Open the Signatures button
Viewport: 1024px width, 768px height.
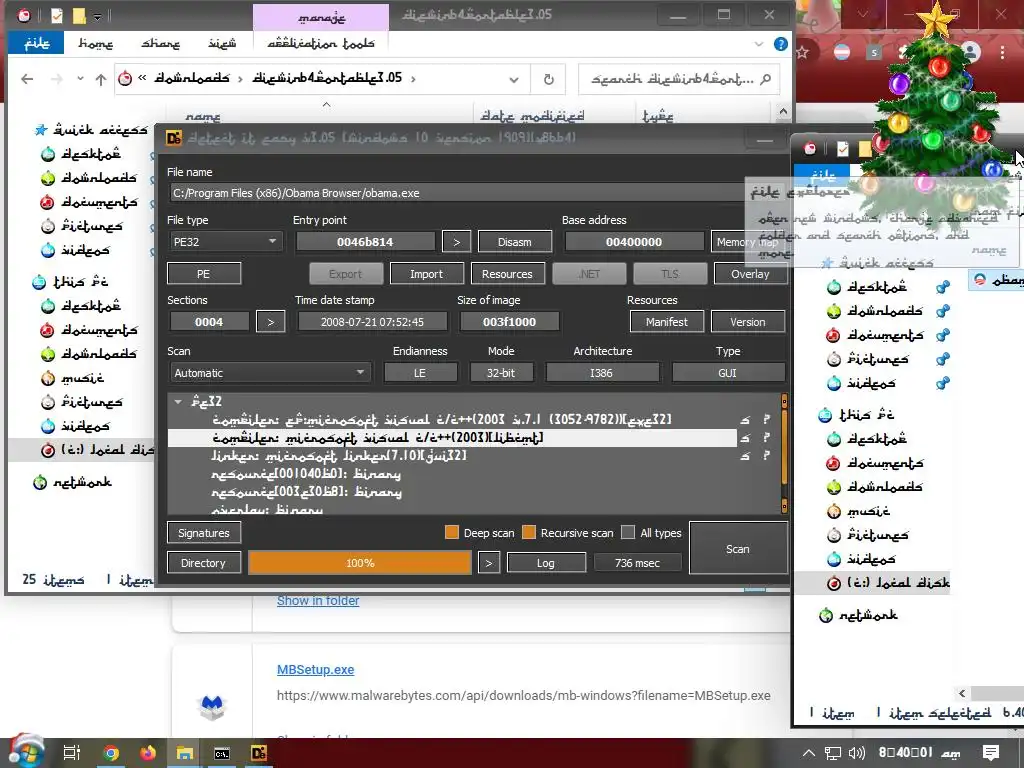[204, 532]
